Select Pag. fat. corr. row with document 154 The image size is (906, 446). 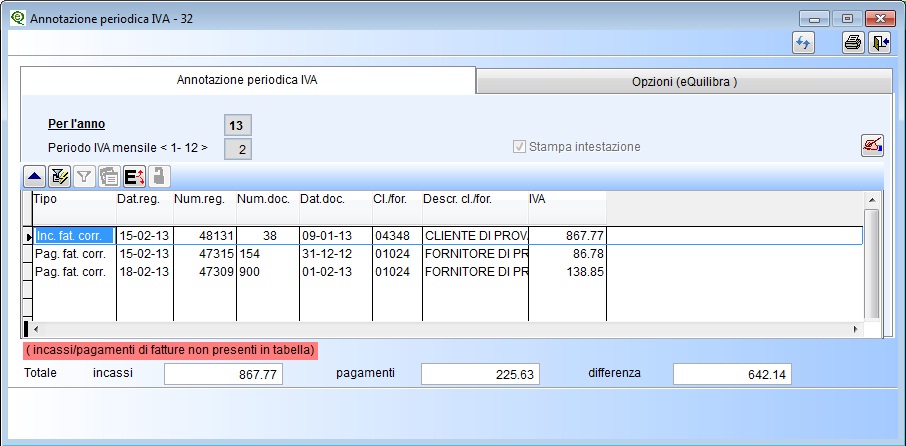74,254
